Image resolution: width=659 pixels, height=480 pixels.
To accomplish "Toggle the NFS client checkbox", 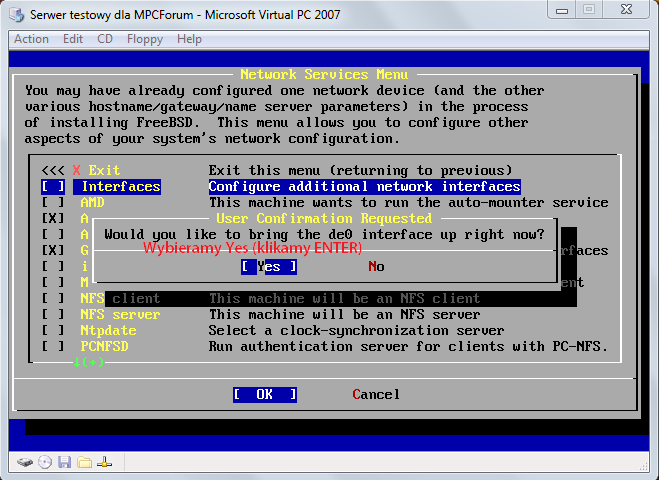I will coord(53,298).
